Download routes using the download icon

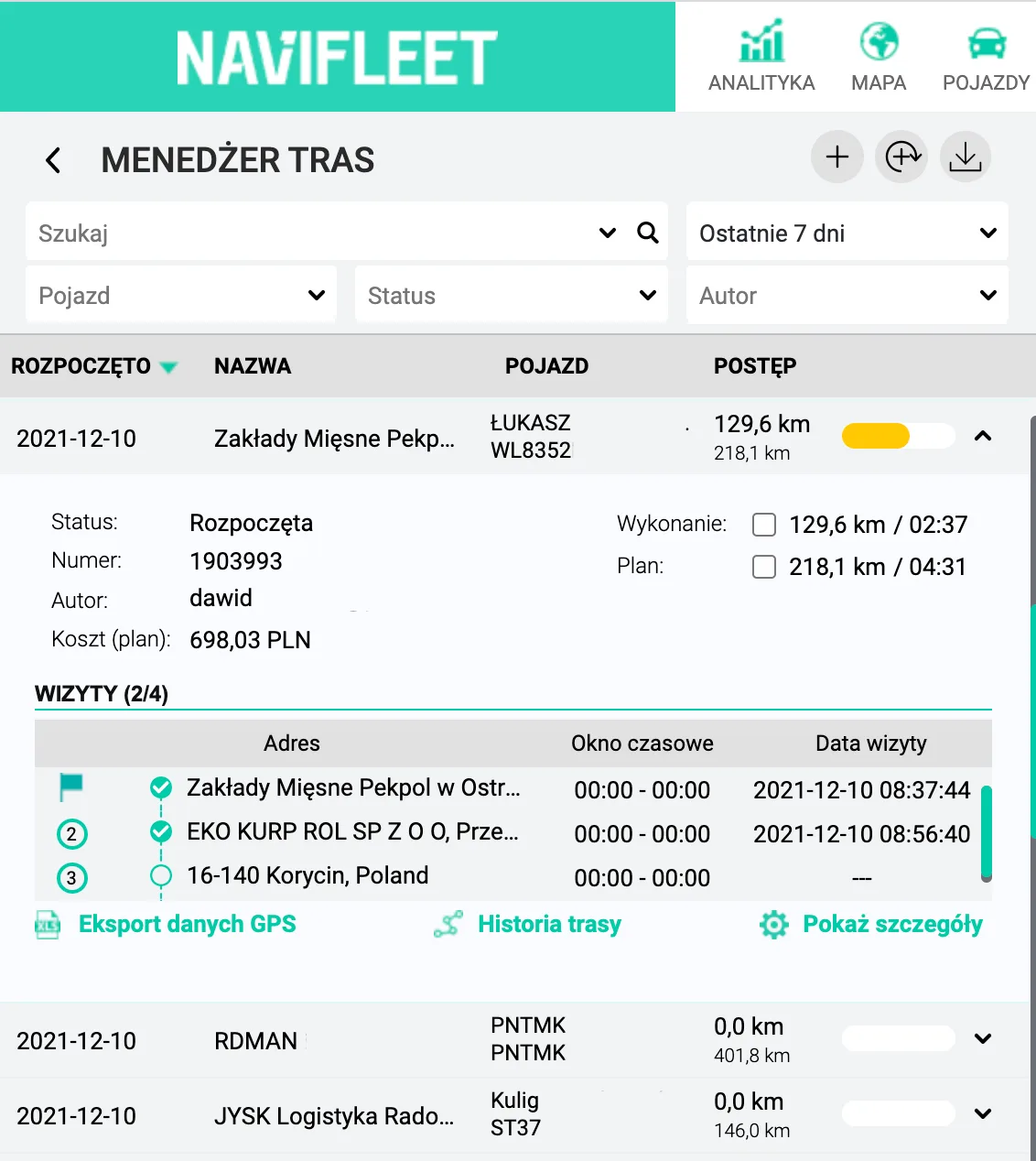(966, 157)
